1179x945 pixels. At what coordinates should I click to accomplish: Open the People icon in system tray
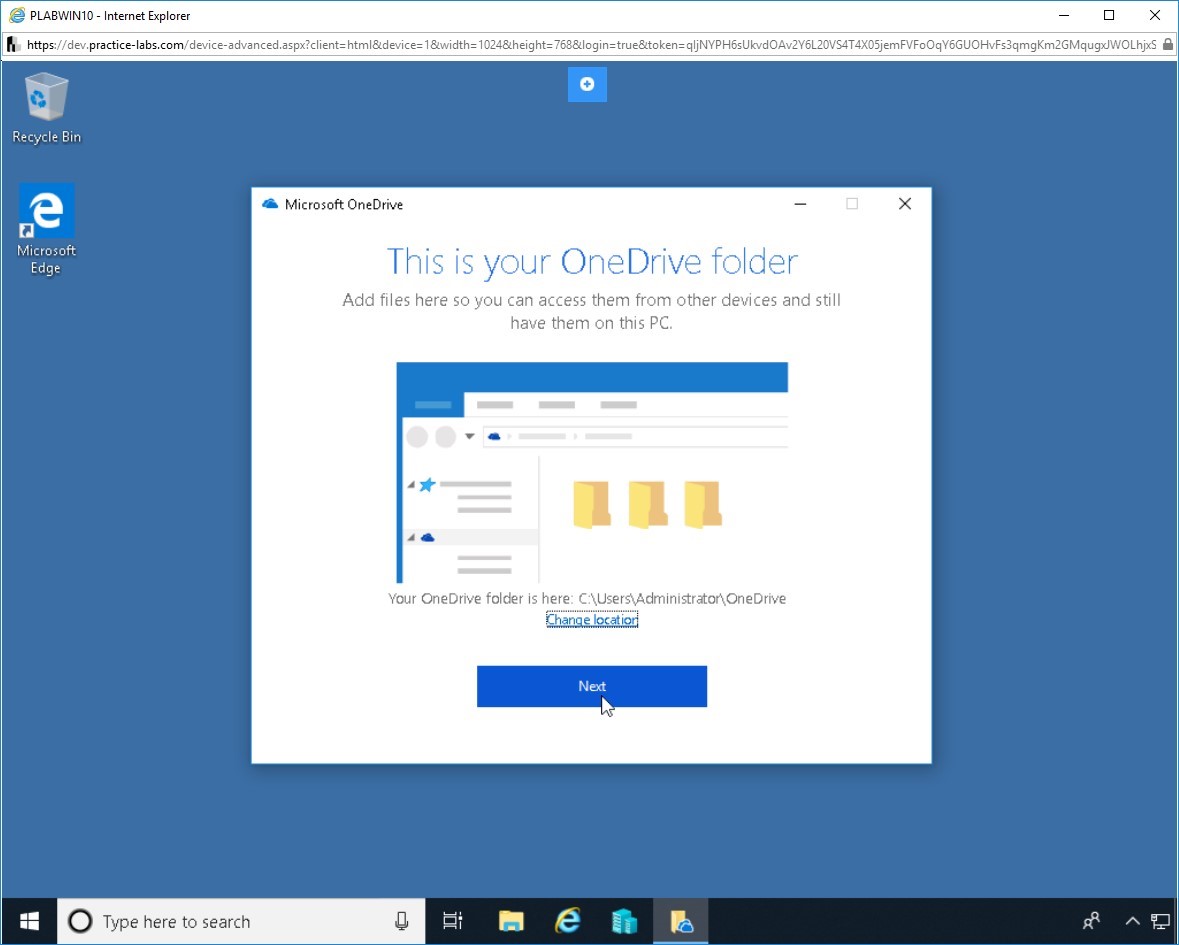[1091, 921]
